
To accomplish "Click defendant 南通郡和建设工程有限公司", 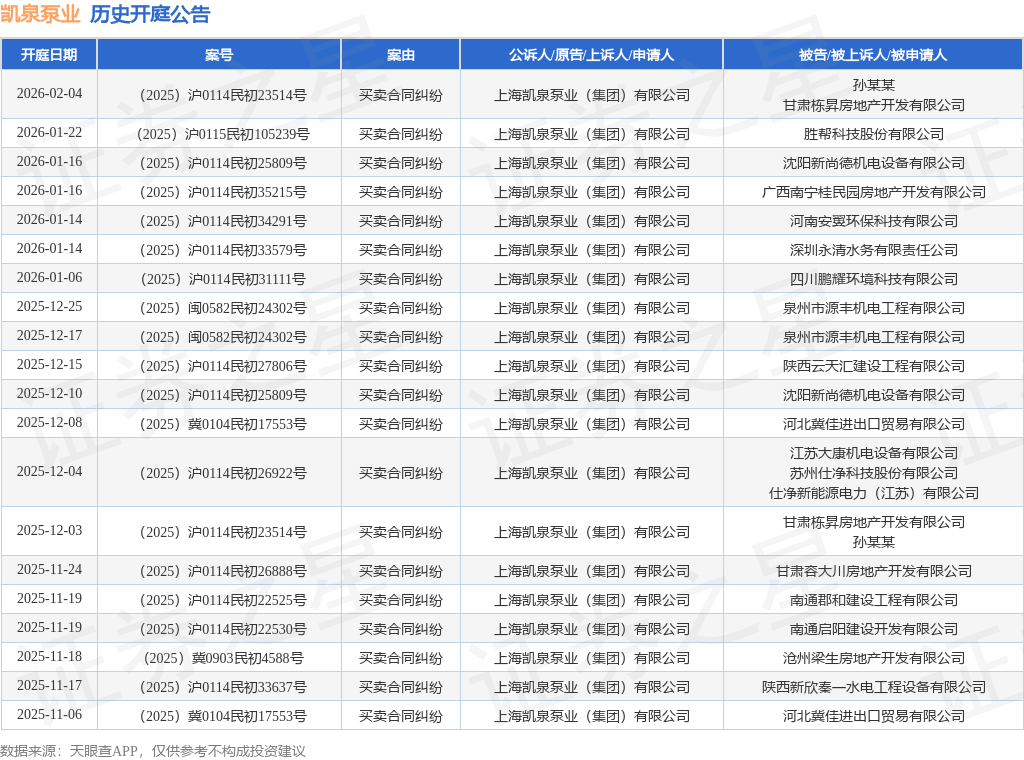I will (874, 601).
